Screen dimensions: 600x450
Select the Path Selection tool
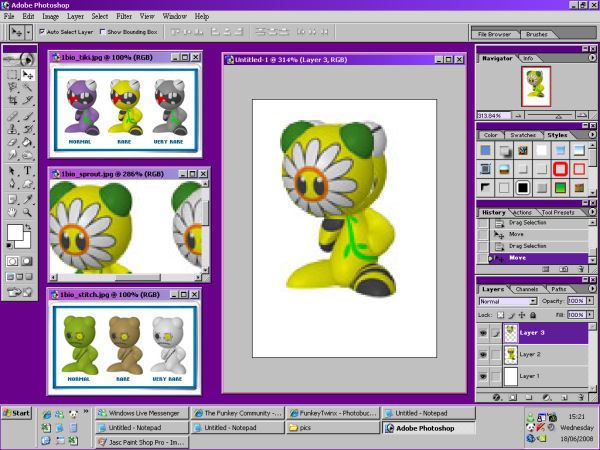pyautogui.click(x=13, y=171)
